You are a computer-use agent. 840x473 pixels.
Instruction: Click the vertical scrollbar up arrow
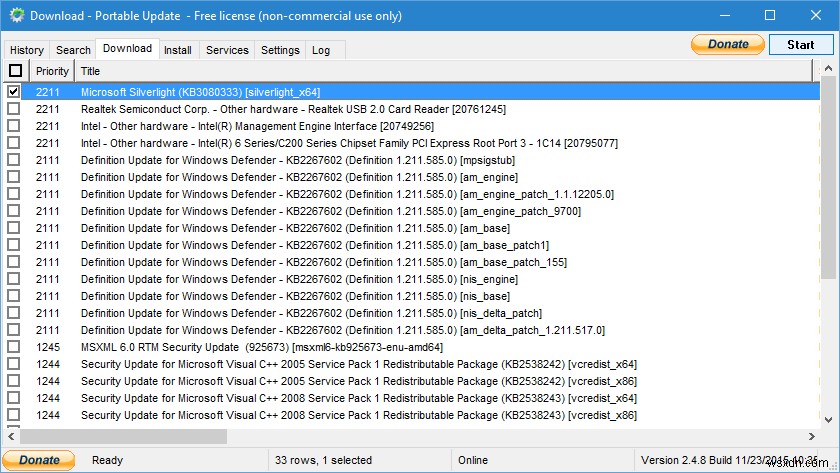pyautogui.click(x=829, y=69)
